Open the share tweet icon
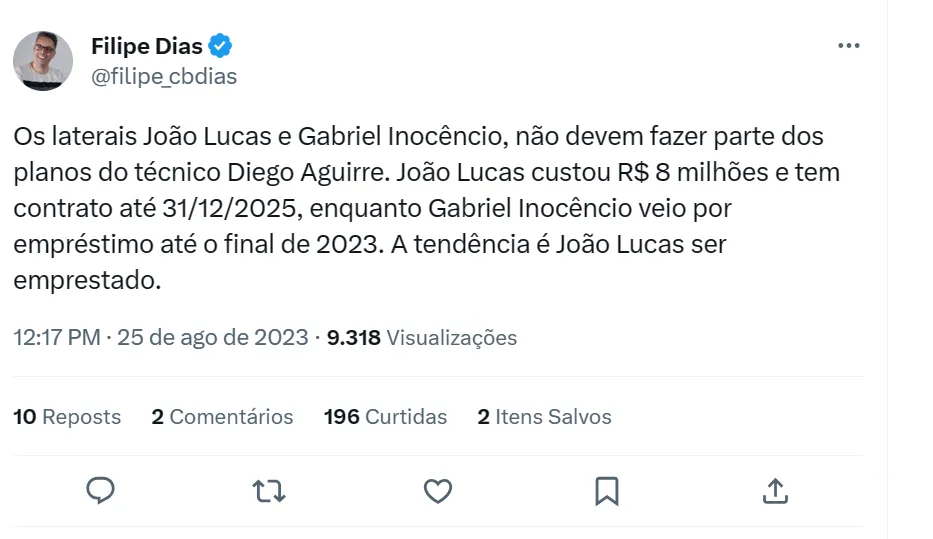 776,491
